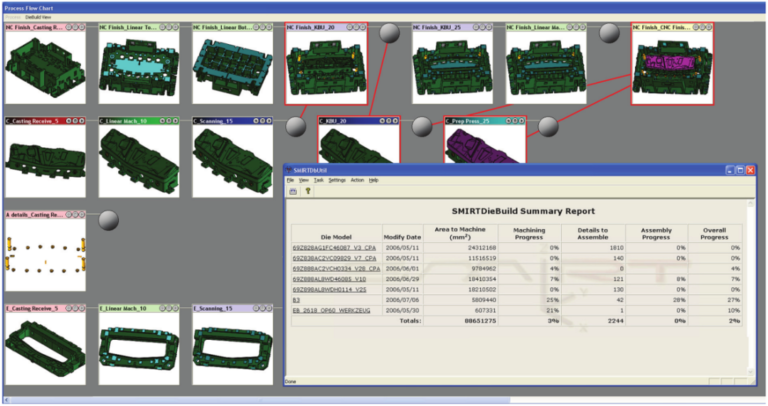Click gray sphere node right of C_Prep Press_25
Viewport: 768px width, 406px height.
548,126
